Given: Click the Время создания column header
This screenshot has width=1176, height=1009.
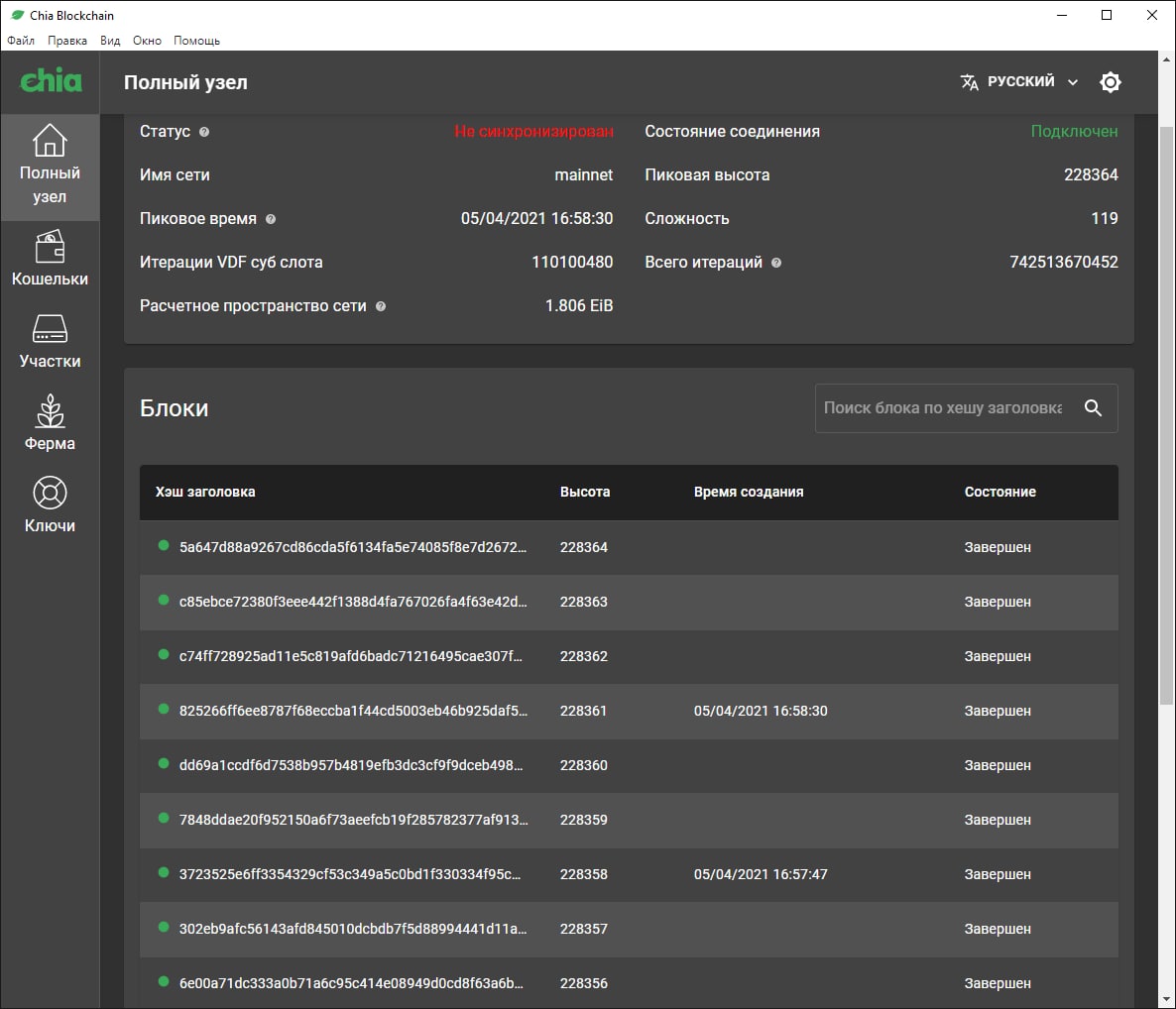Looking at the screenshot, I should point(749,492).
